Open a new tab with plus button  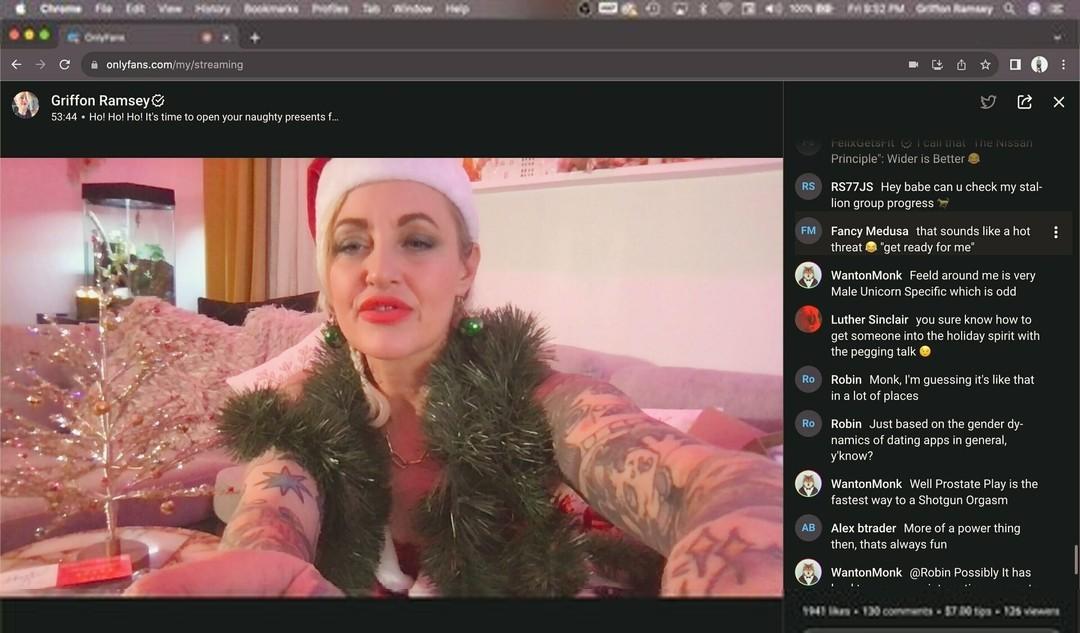255,37
